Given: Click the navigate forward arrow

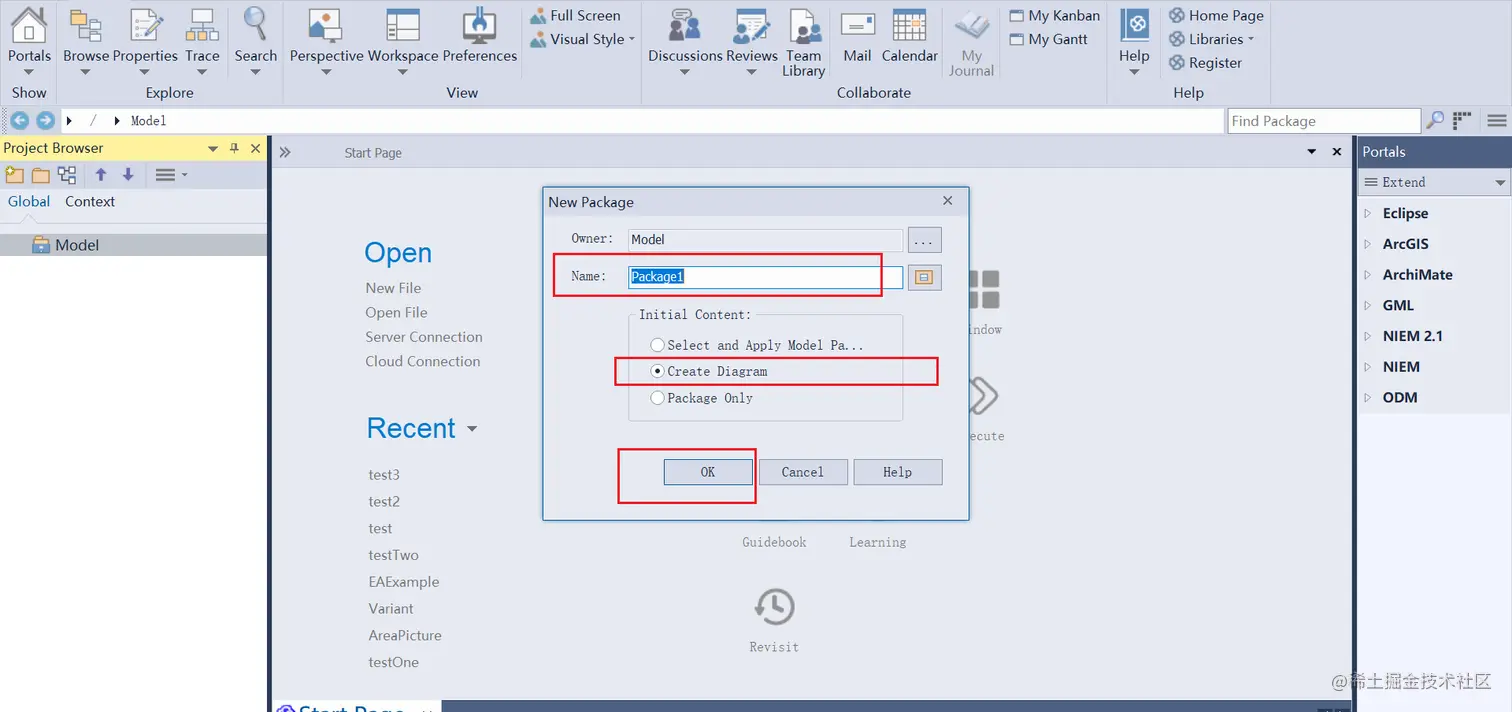Looking at the screenshot, I should click(x=45, y=120).
